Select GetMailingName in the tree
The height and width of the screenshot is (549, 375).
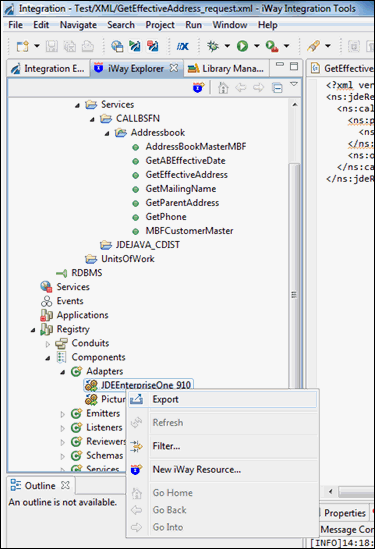tap(181, 189)
